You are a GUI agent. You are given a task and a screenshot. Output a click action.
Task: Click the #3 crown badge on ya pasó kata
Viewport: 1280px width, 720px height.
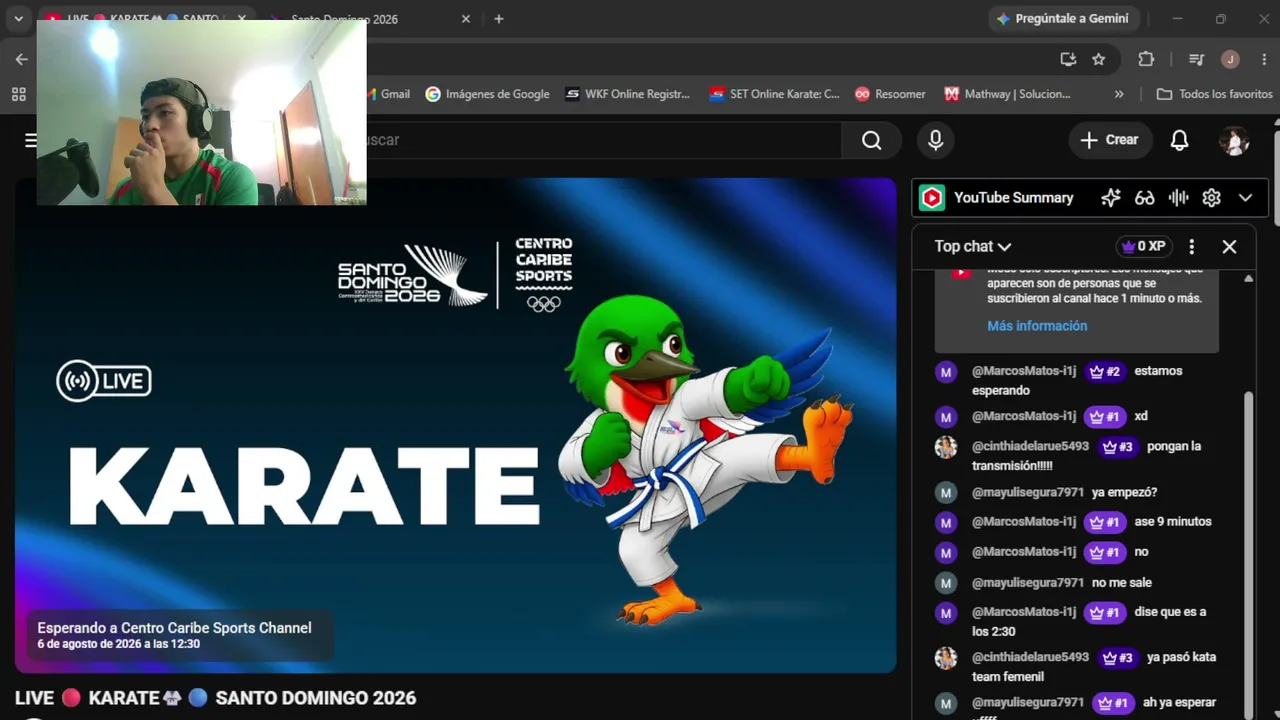pos(1118,658)
